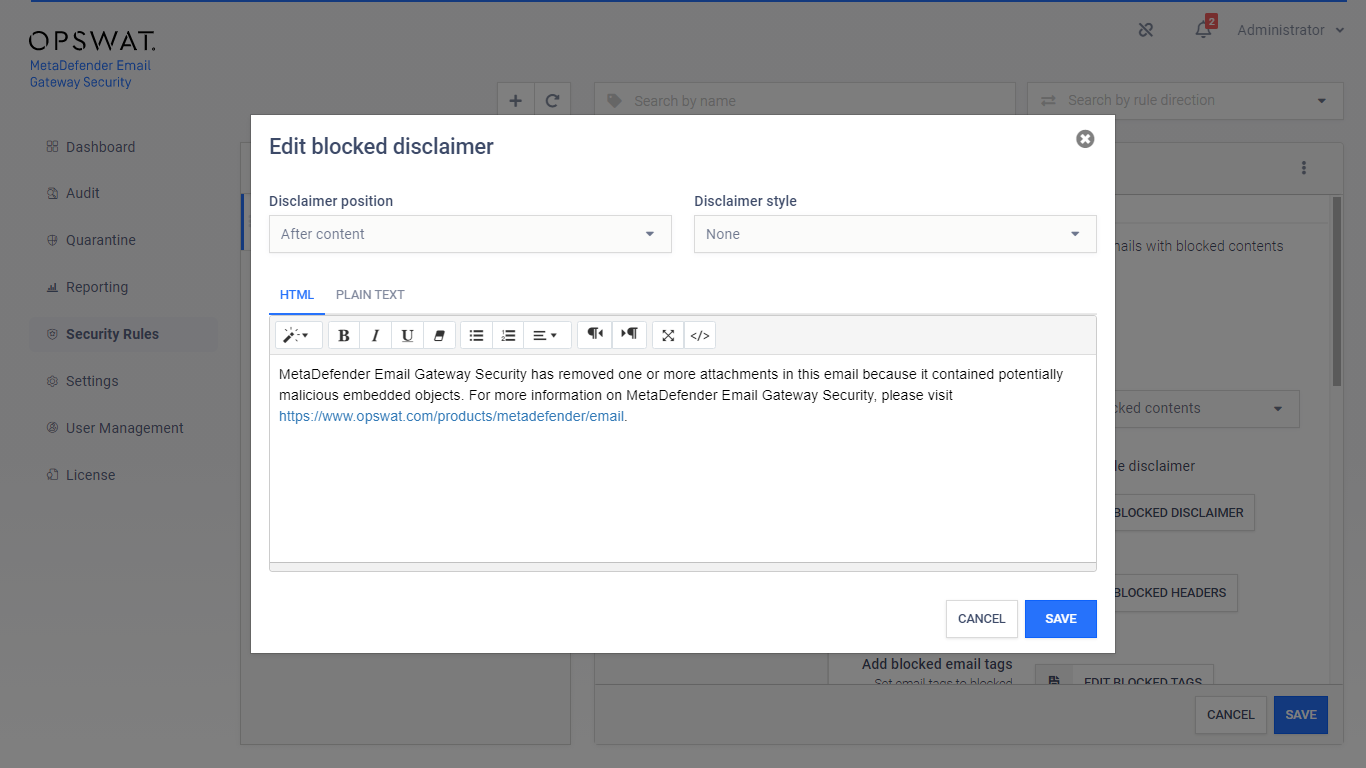
Task: Open the Disclaimer style dropdown
Action: point(895,234)
